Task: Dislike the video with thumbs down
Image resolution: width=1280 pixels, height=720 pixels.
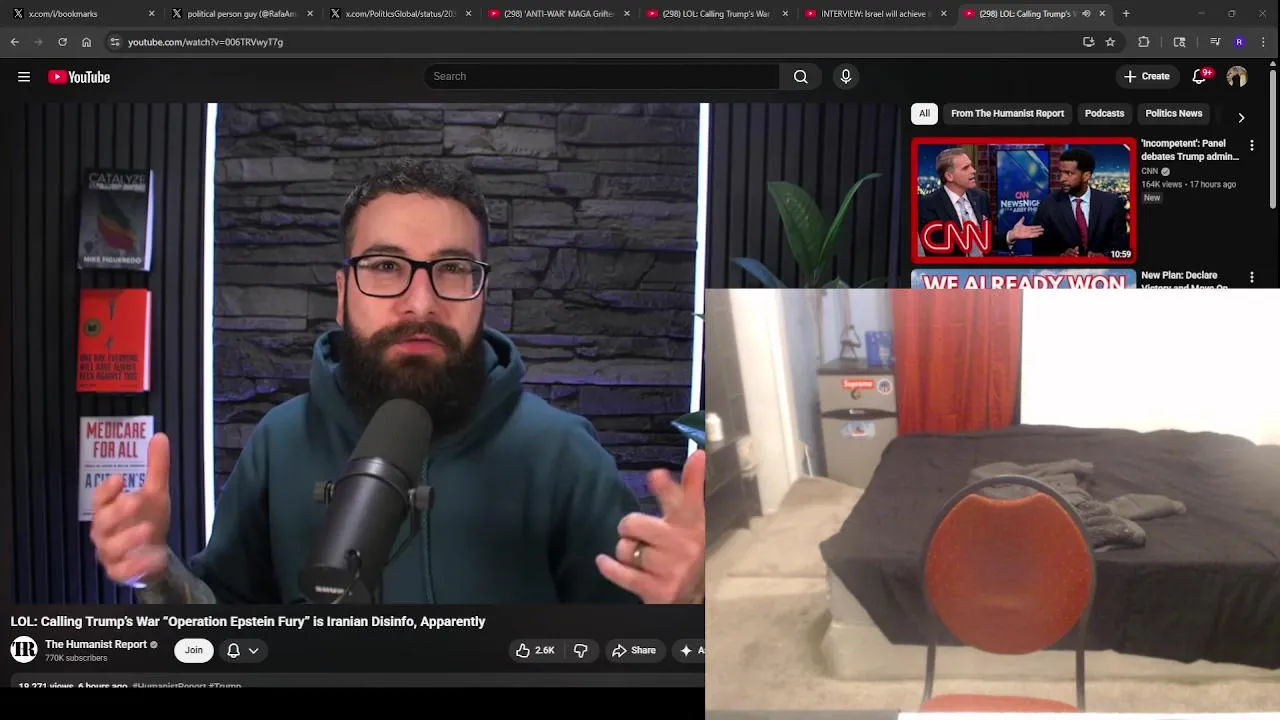Action: 581,650
